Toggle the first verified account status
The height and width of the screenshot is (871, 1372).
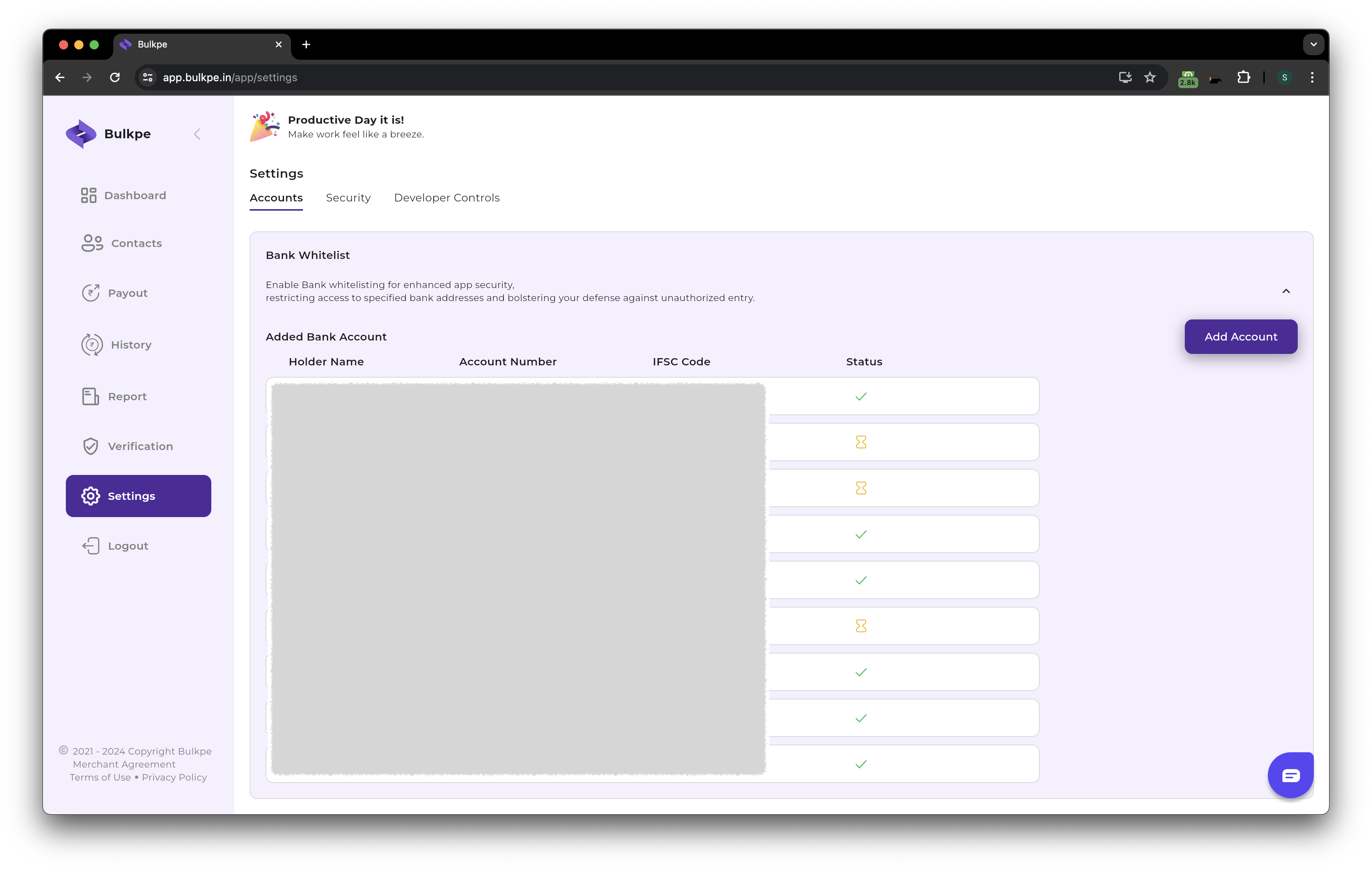coord(860,396)
